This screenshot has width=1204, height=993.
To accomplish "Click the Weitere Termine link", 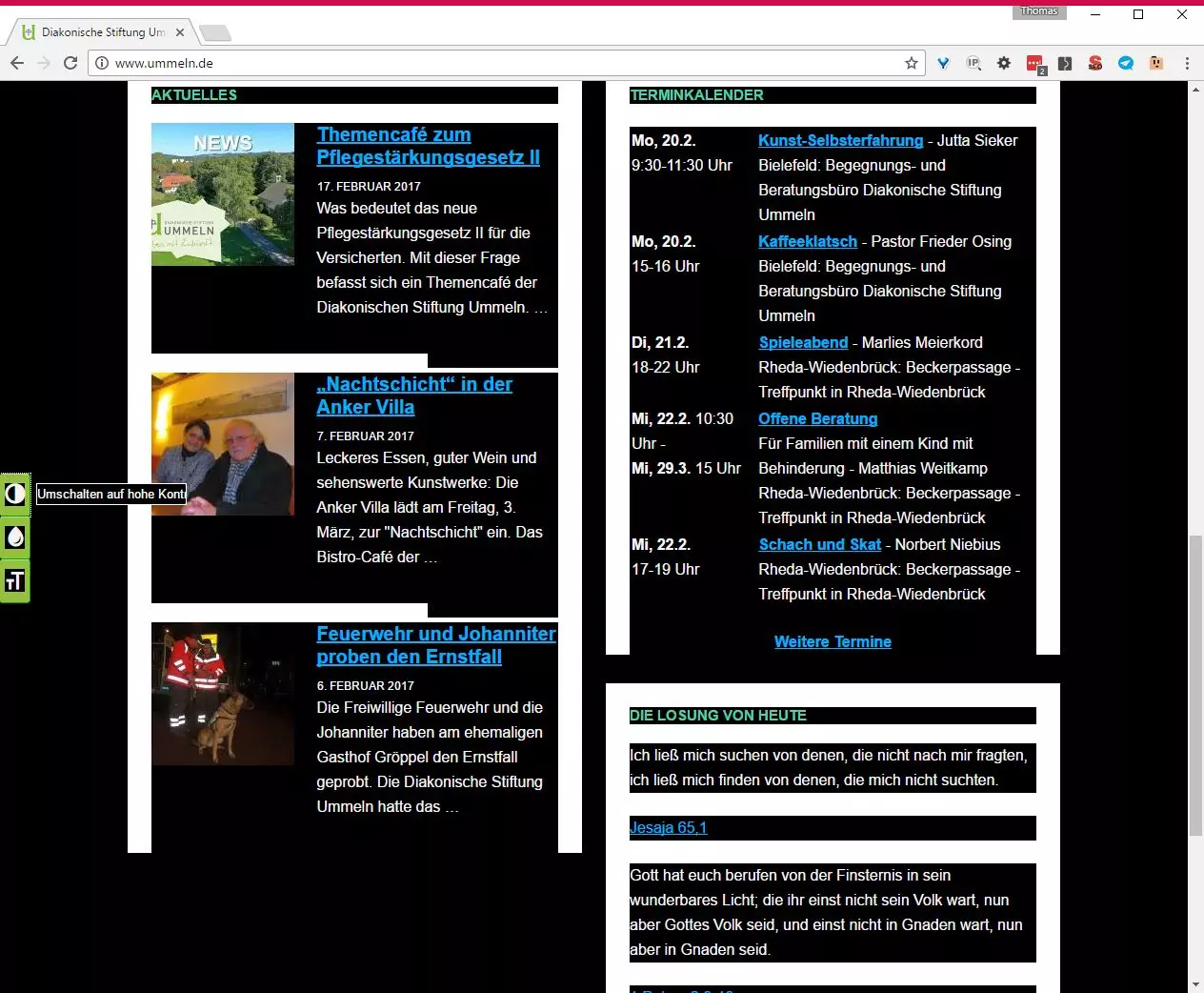I will point(833,641).
